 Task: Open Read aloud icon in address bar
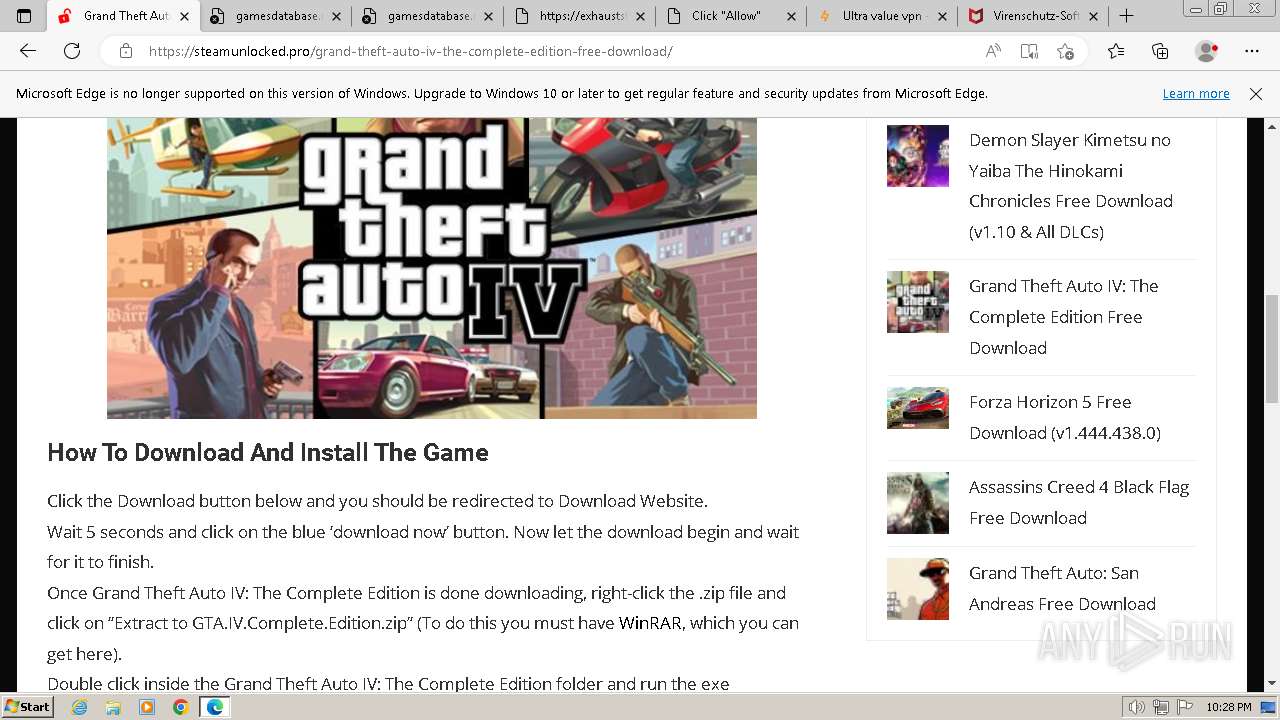click(x=993, y=51)
